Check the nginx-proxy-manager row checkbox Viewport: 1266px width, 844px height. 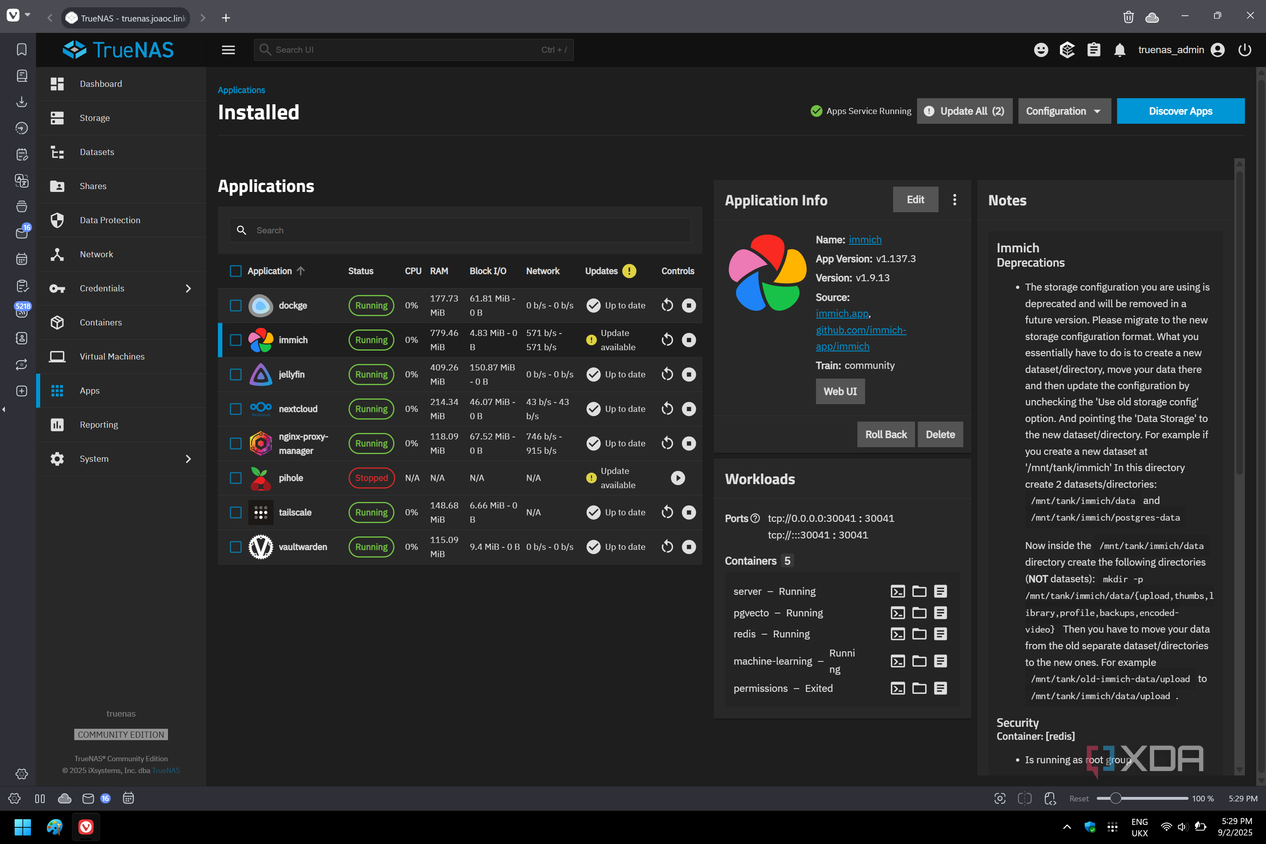235,443
